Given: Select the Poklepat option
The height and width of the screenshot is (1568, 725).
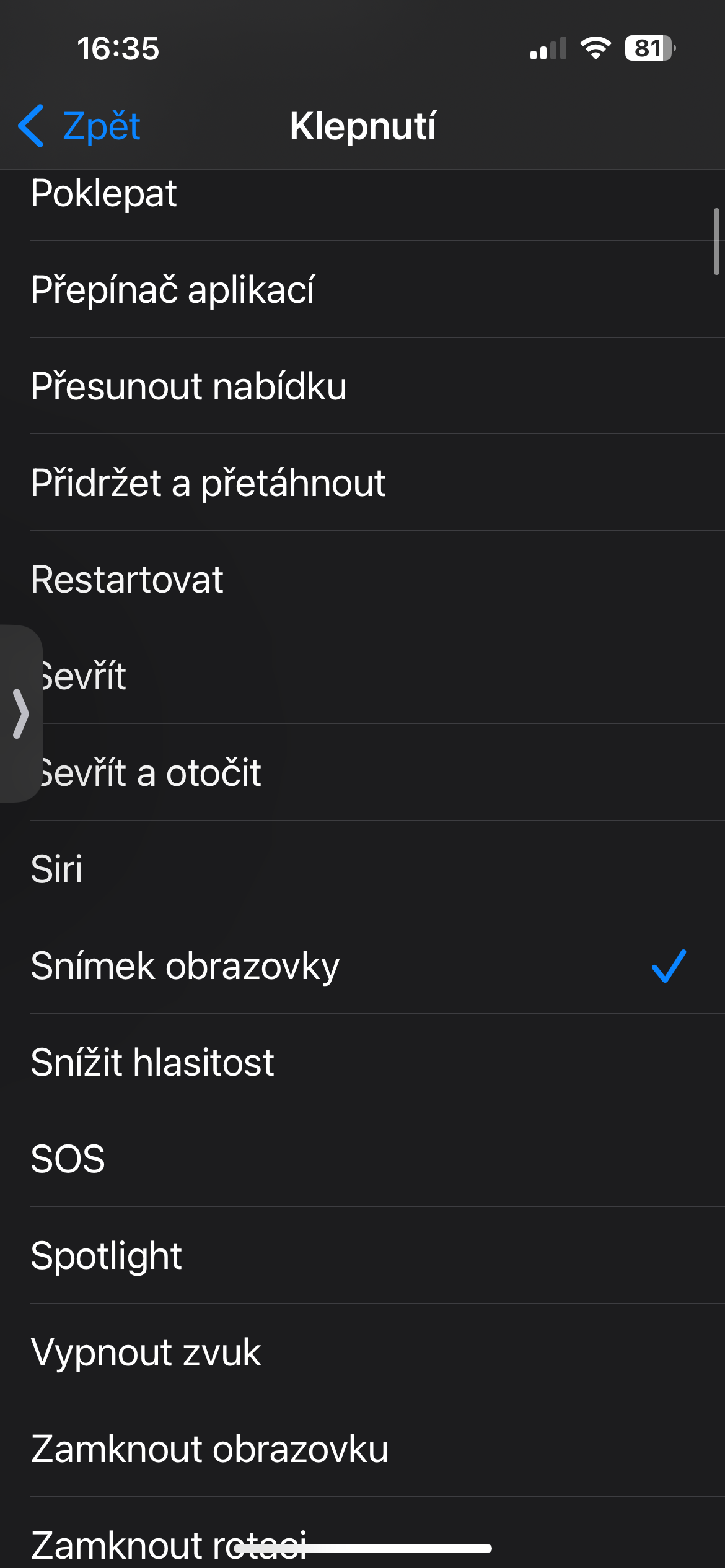Looking at the screenshot, I should click(x=104, y=194).
